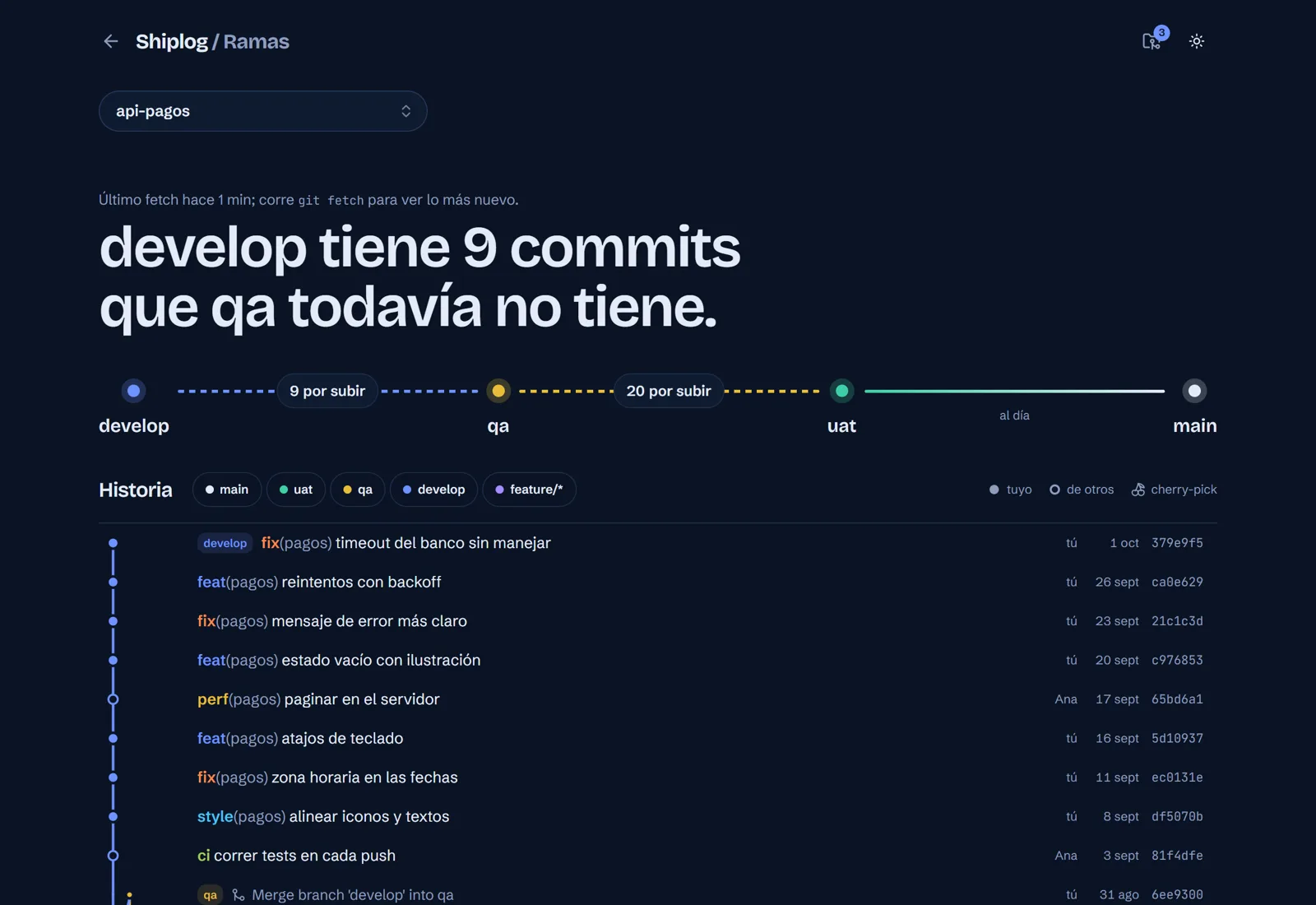The width and height of the screenshot is (1316, 905).
Task: Open commit 'estado vacío con ilustración'
Action: click(x=658, y=660)
